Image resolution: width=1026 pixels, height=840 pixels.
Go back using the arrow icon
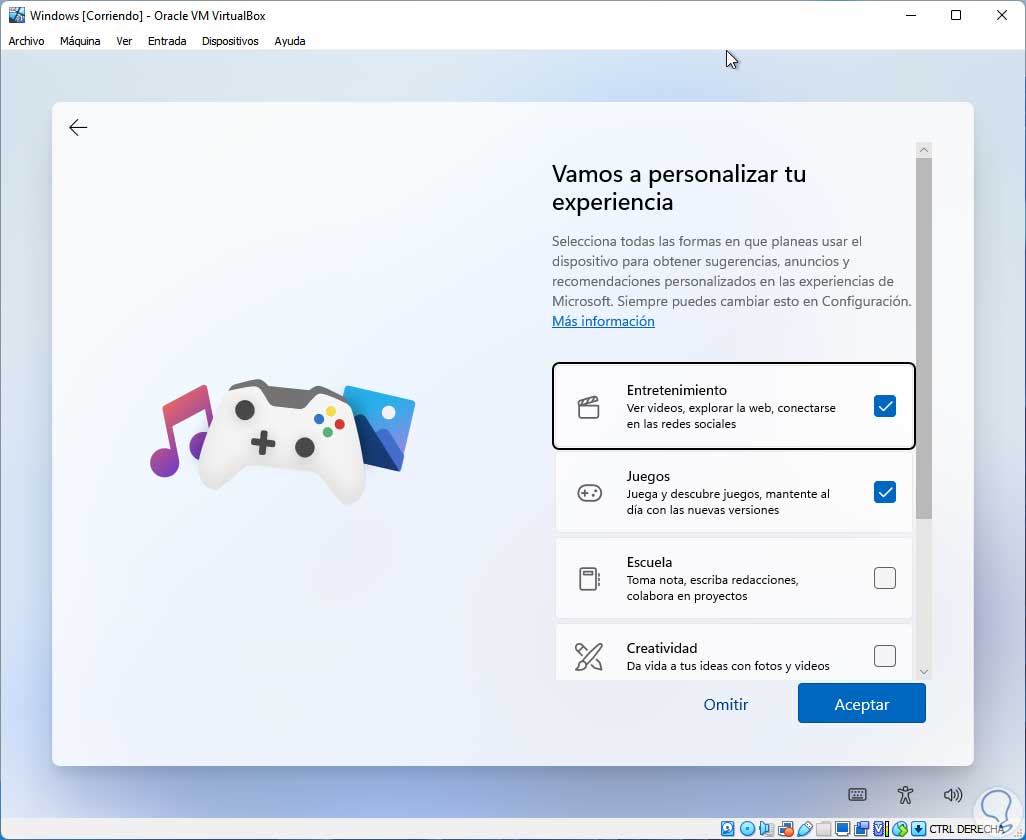(x=78, y=127)
